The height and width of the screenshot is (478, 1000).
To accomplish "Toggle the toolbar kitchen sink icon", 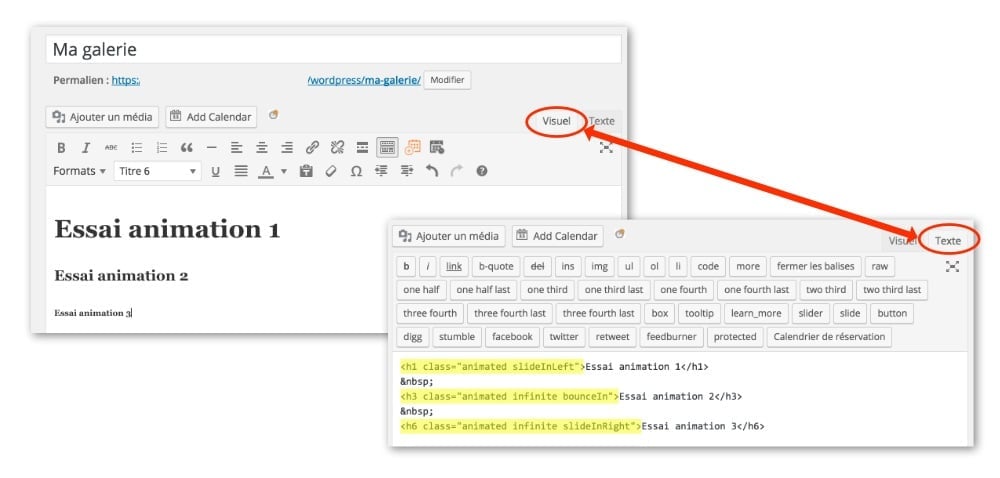I will coord(387,148).
